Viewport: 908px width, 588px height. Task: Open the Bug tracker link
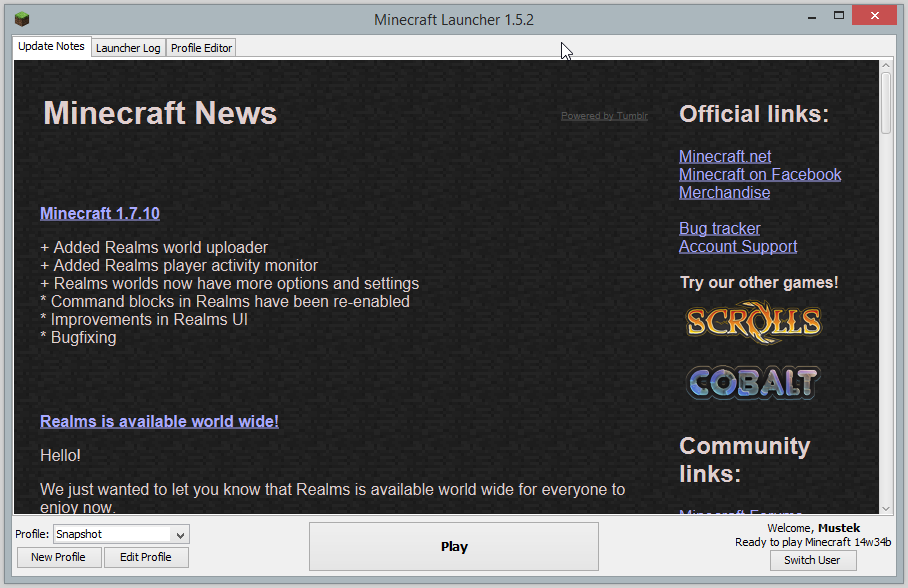(x=719, y=228)
